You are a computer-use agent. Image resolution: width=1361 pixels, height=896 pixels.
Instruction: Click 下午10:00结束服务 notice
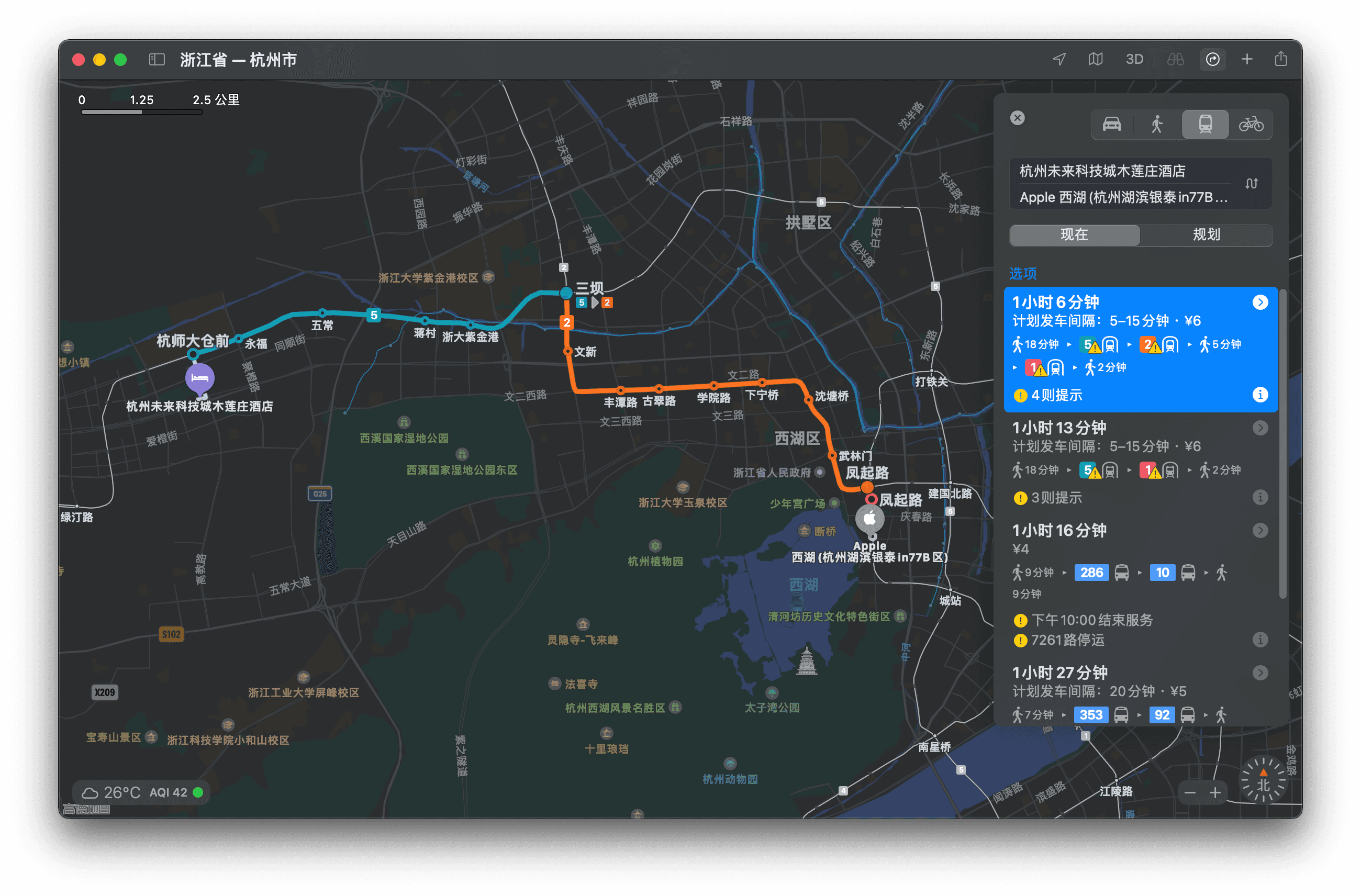[1091, 620]
